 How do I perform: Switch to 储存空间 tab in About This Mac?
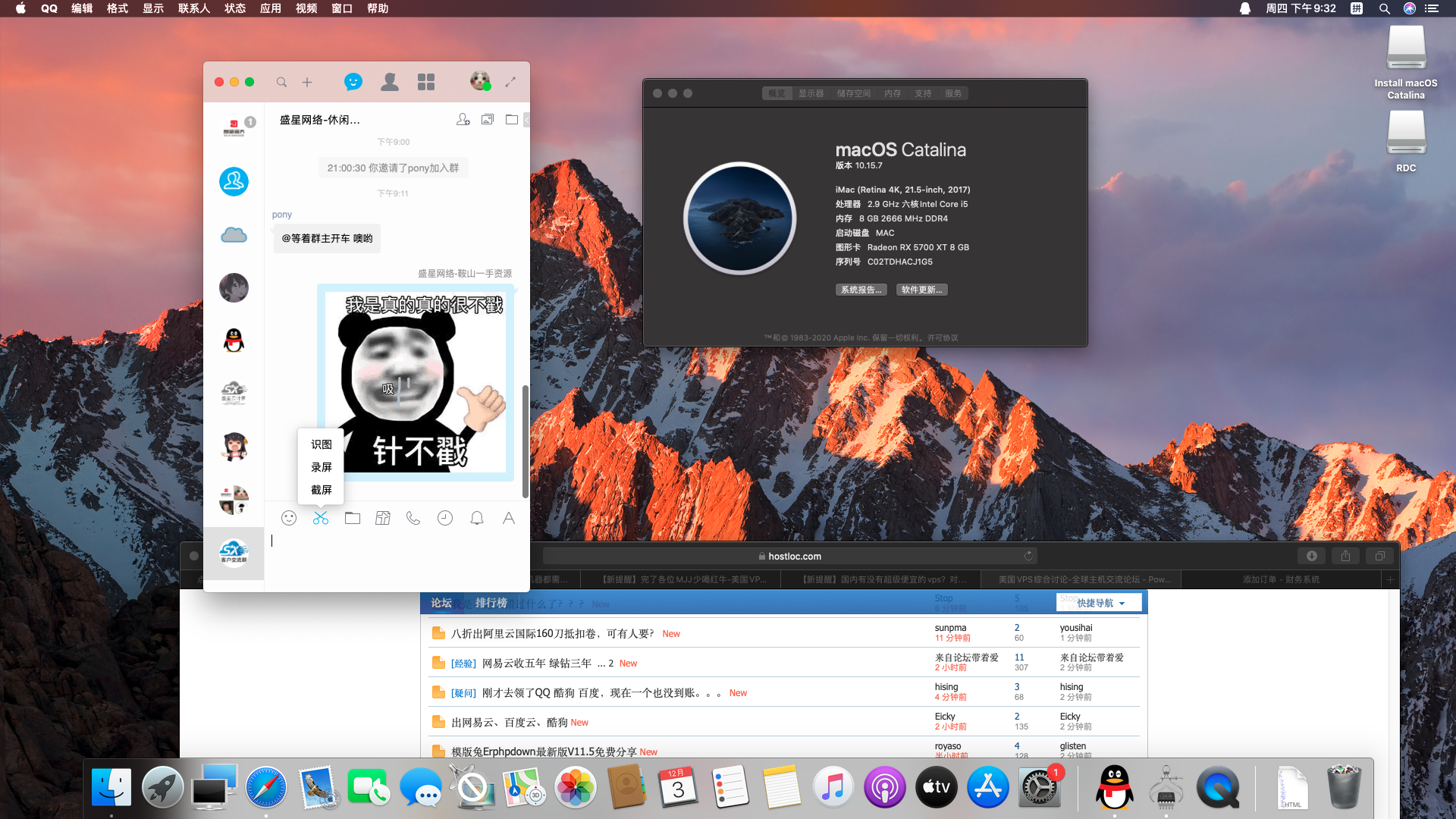point(854,93)
